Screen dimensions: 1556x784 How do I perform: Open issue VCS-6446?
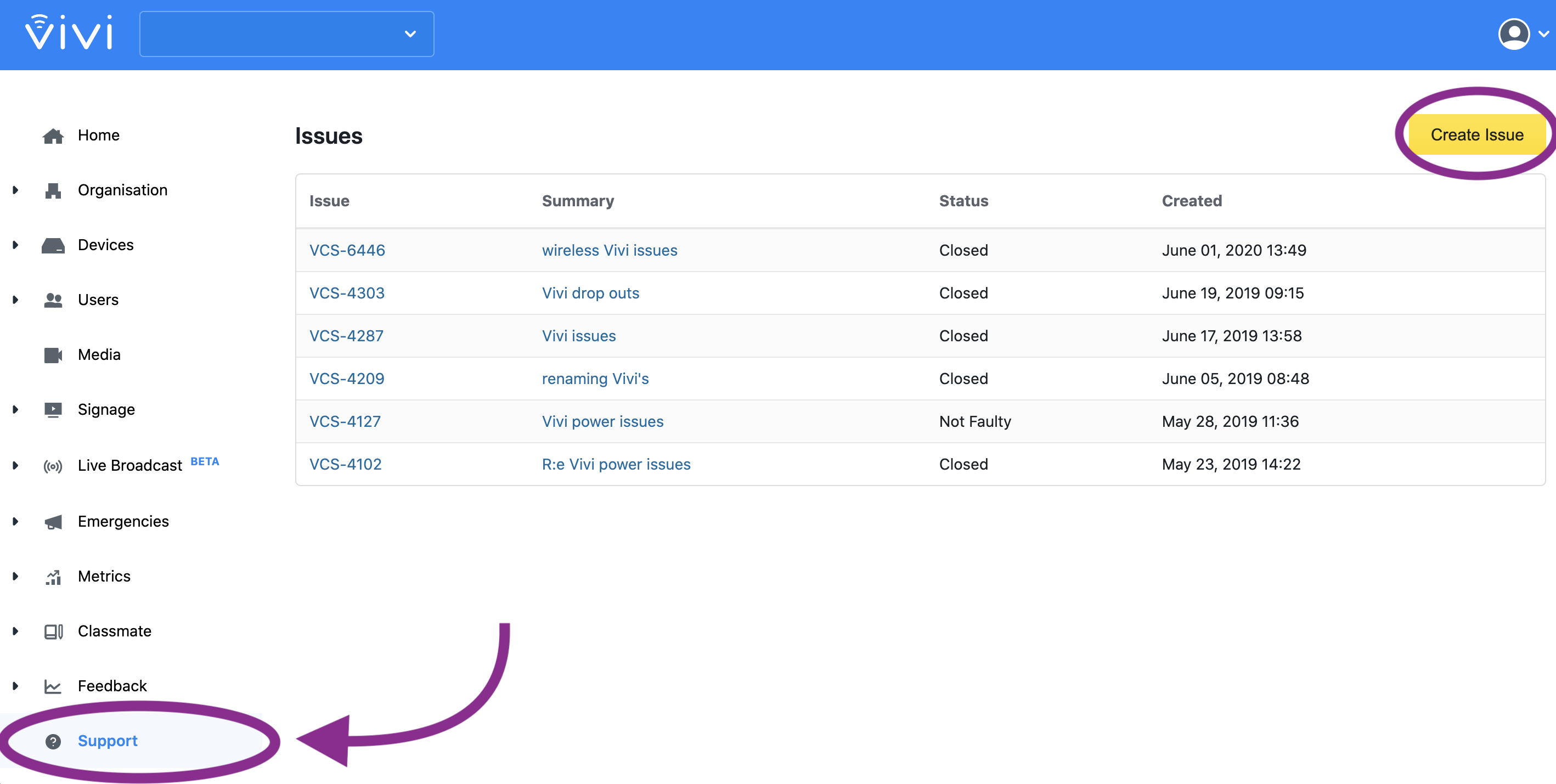click(x=347, y=250)
